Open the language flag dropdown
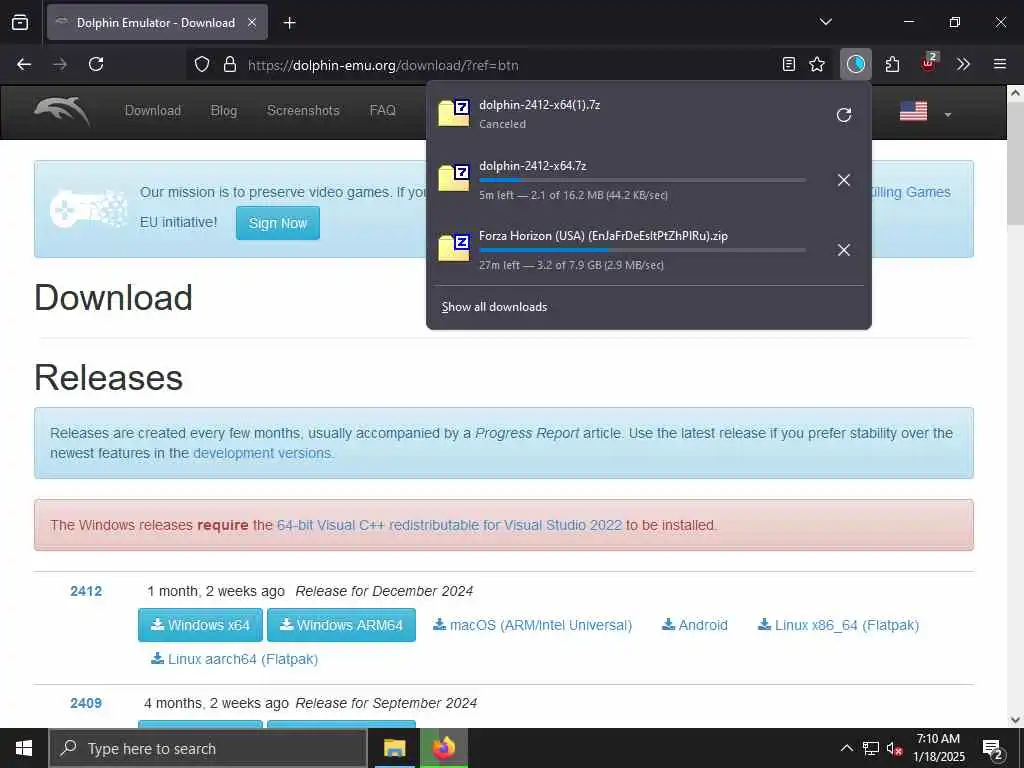Viewport: 1024px width, 768px height. pyautogui.click(x=925, y=112)
